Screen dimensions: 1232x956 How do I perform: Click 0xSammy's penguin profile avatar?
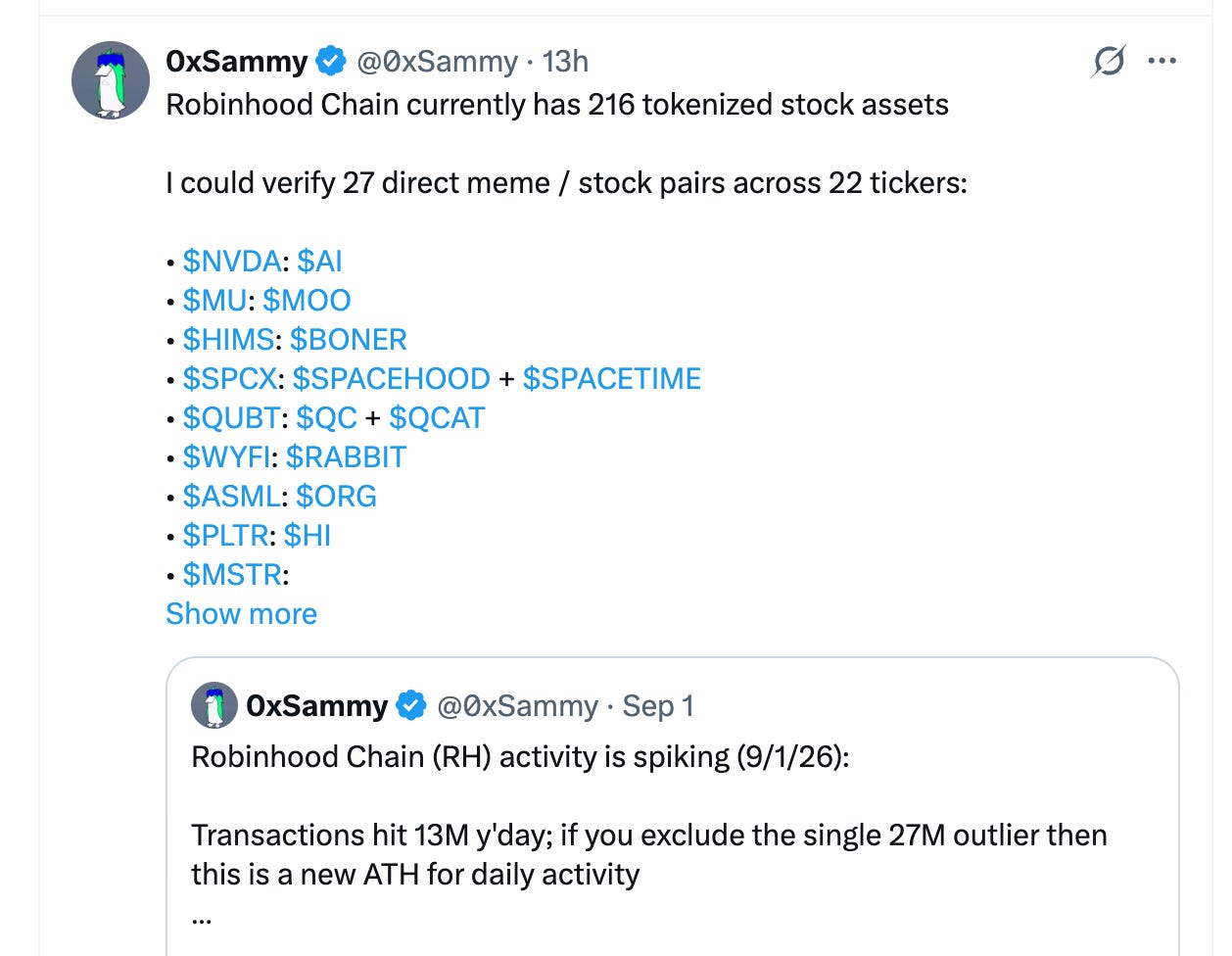point(111,80)
